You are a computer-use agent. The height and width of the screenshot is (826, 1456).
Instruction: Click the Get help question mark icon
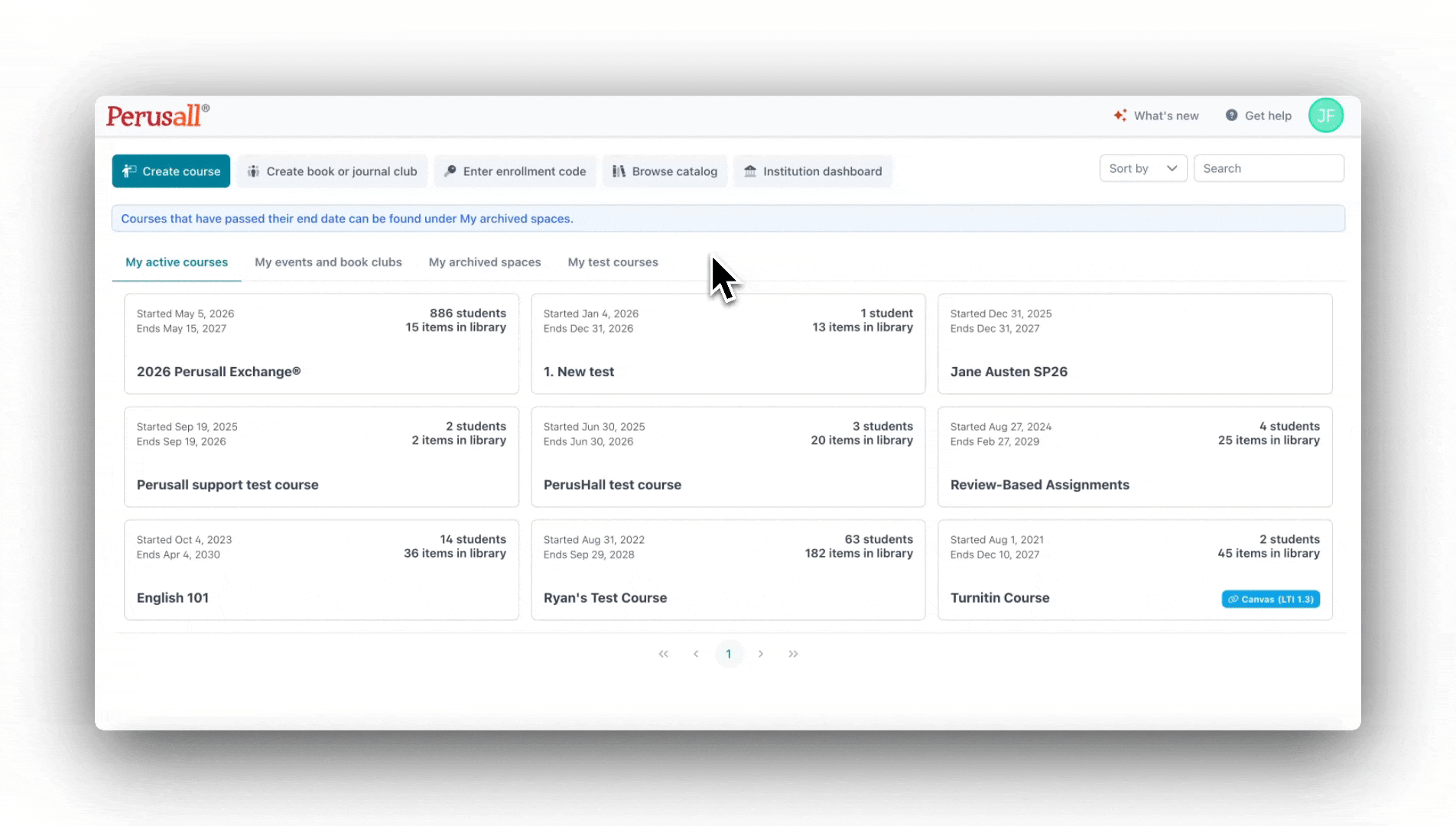point(1231,115)
